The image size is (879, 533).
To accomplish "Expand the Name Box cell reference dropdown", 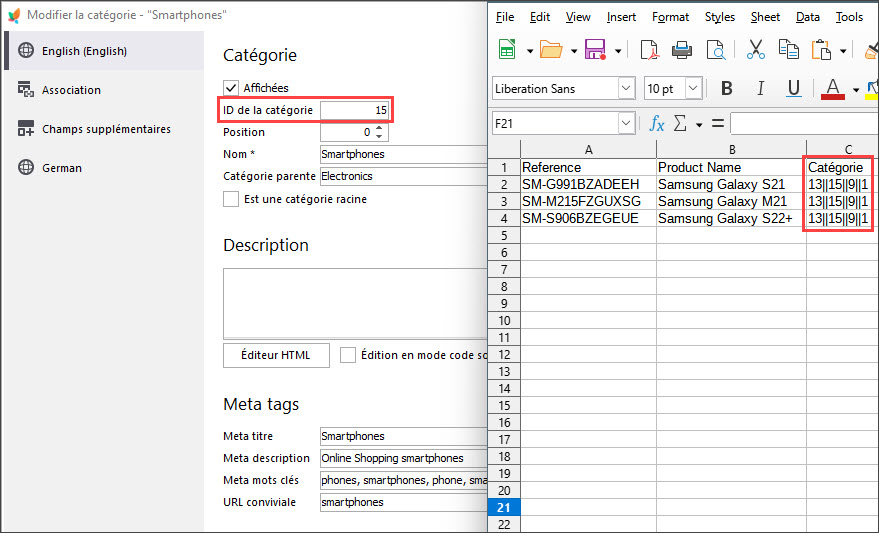I will (626, 123).
